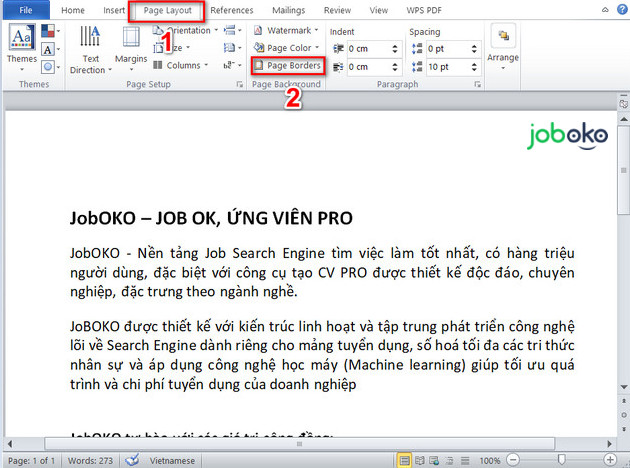Open the WPS PDF tab
Viewport: 630px width, 468px height.
tap(424, 10)
